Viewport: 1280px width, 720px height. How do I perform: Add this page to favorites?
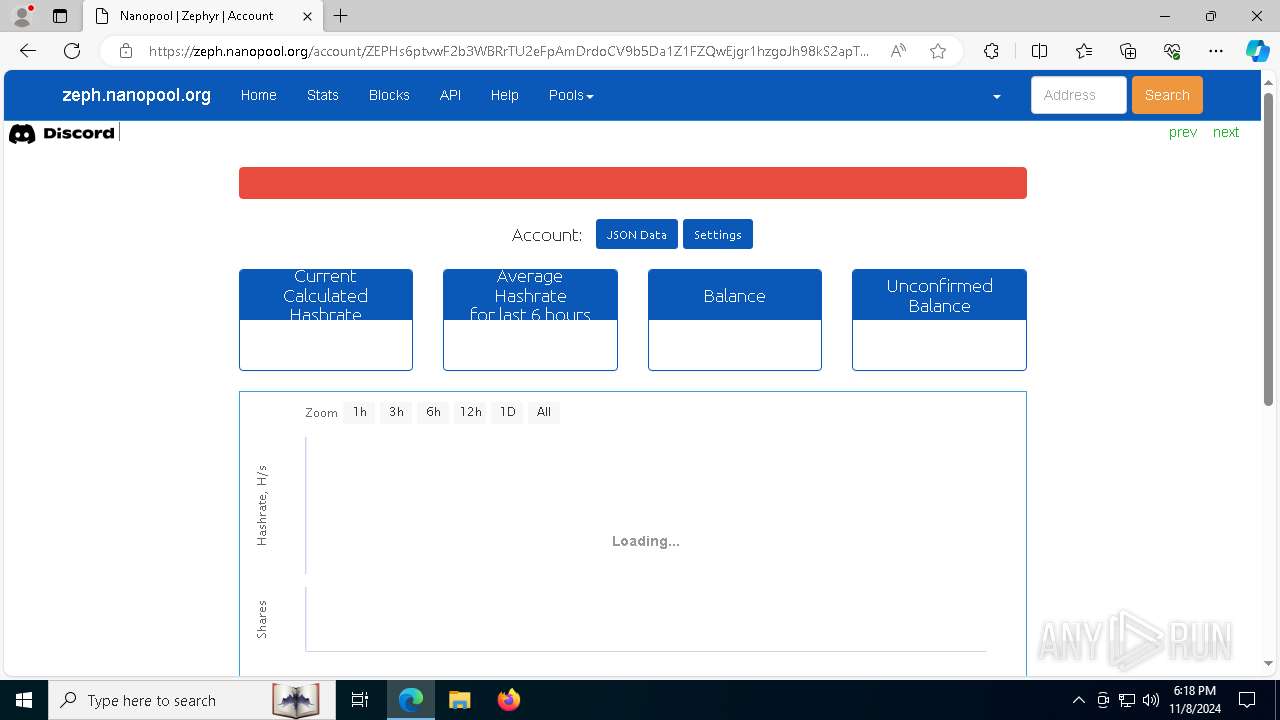(x=938, y=51)
